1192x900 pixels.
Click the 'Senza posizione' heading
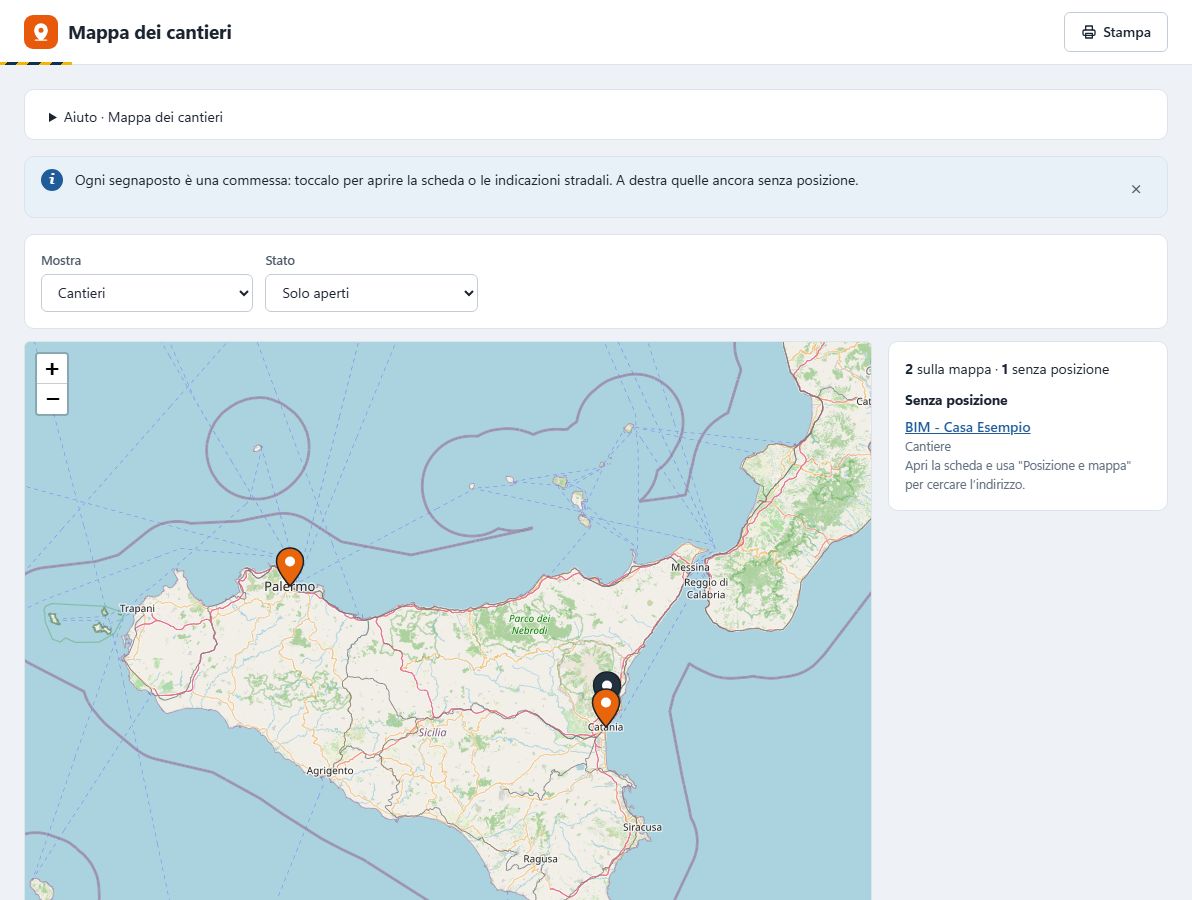click(x=956, y=400)
